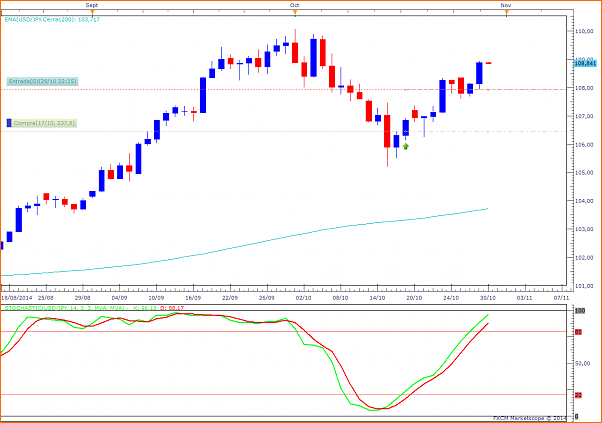The image size is (602, 423).
Task: Click the 02/10 date axis label
Action: 304,298
